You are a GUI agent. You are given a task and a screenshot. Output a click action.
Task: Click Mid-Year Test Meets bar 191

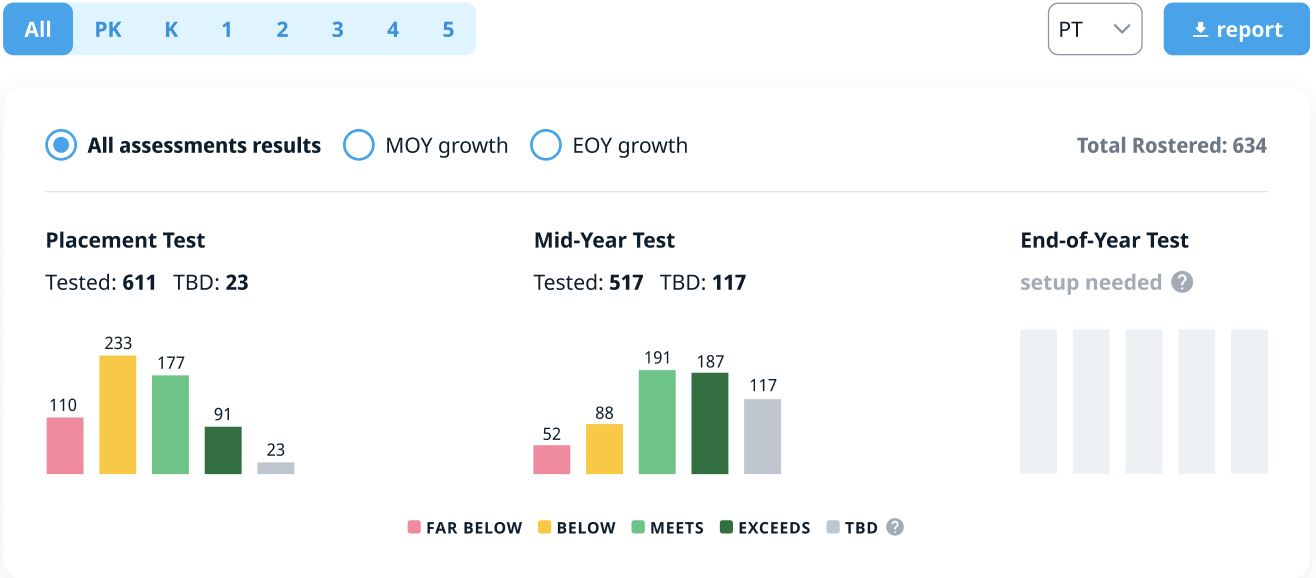tap(657, 422)
